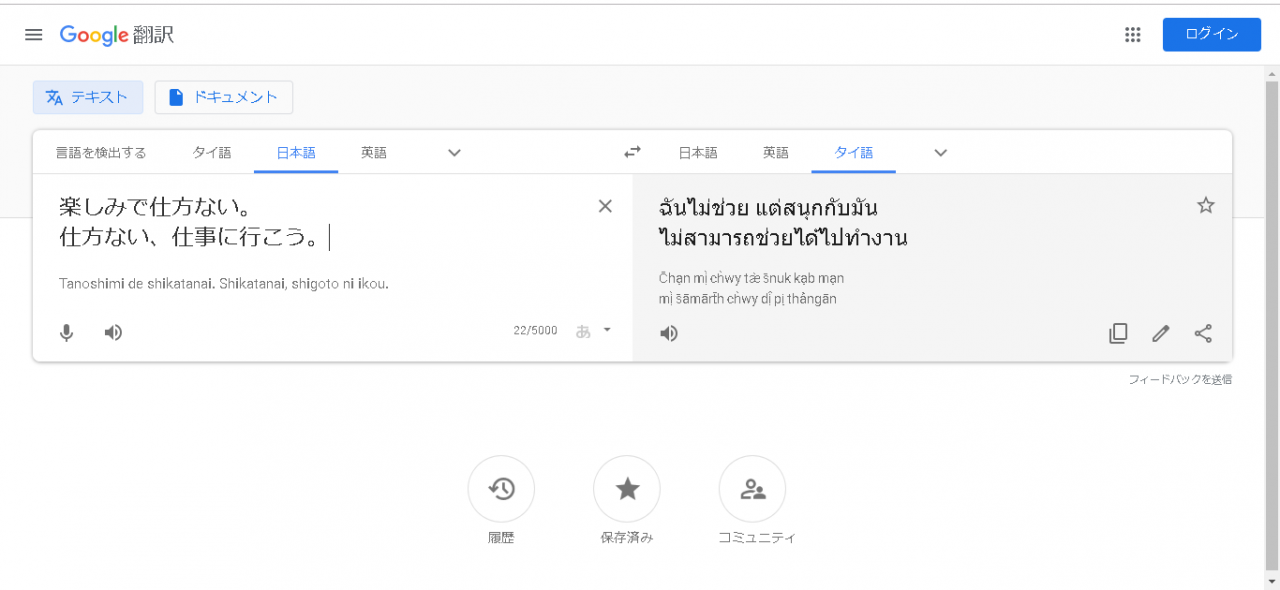The height and width of the screenshot is (590, 1280).
Task: Expand the source language list chevron
Action: (454, 153)
